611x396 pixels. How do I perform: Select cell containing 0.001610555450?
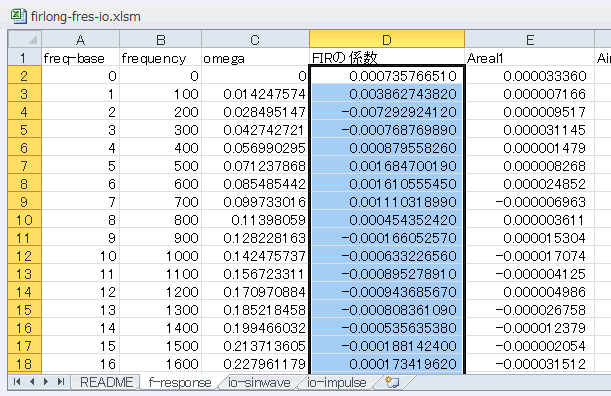[387, 184]
